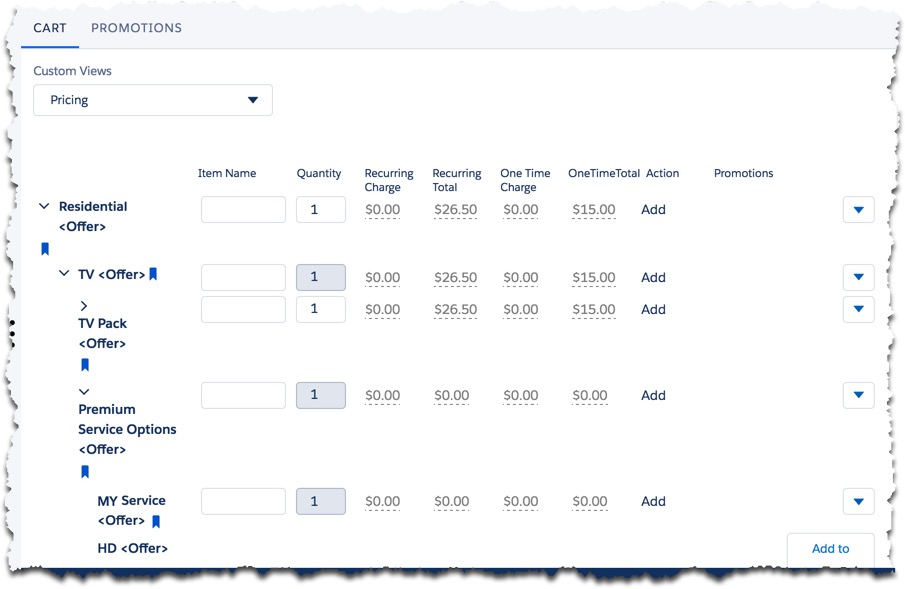Click the Add to button
905x589 pixels.
coord(831,549)
